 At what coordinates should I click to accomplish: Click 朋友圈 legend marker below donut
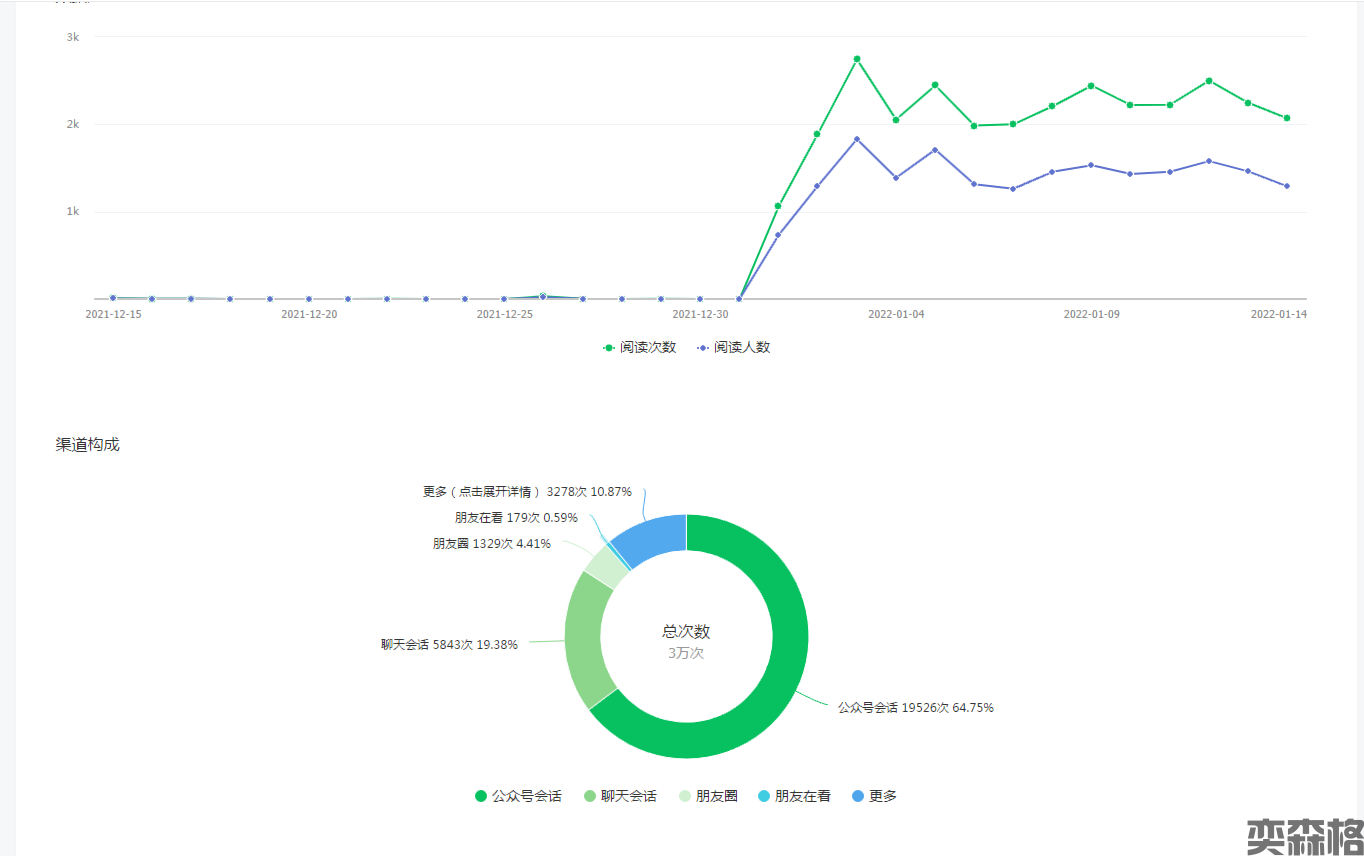[685, 796]
